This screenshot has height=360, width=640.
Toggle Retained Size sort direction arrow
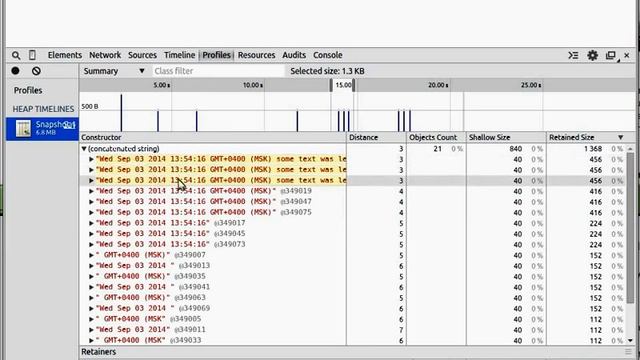(x=620, y=138)
